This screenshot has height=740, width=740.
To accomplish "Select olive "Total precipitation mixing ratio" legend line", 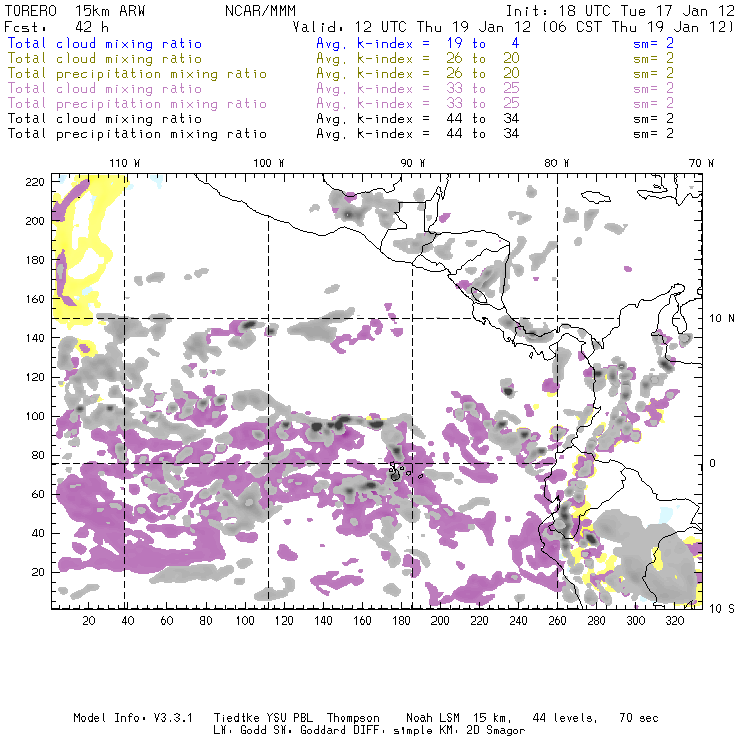I will tap(137, 74).
